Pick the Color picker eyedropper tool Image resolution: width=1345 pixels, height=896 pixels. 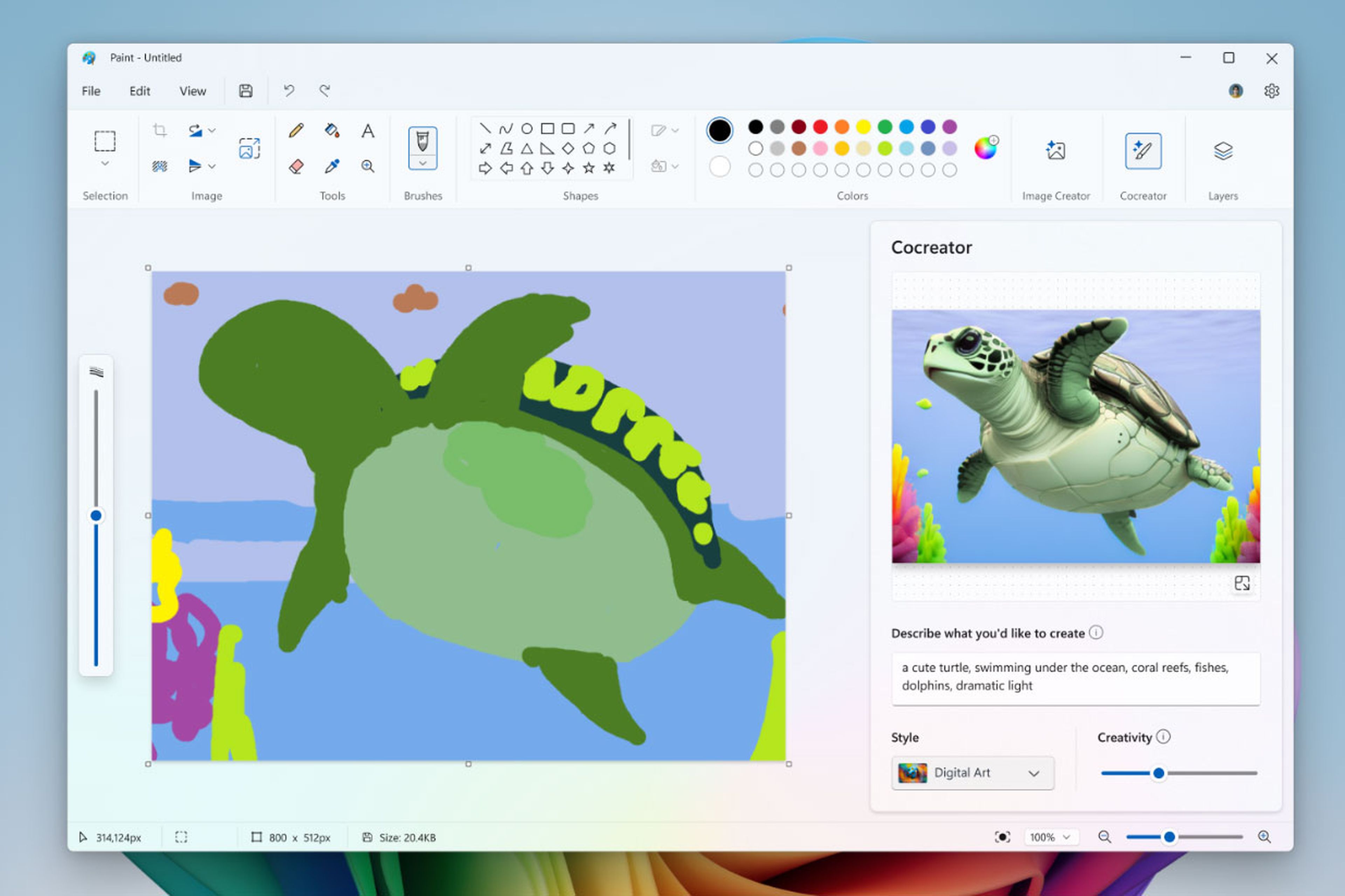(x=332, y=166)
